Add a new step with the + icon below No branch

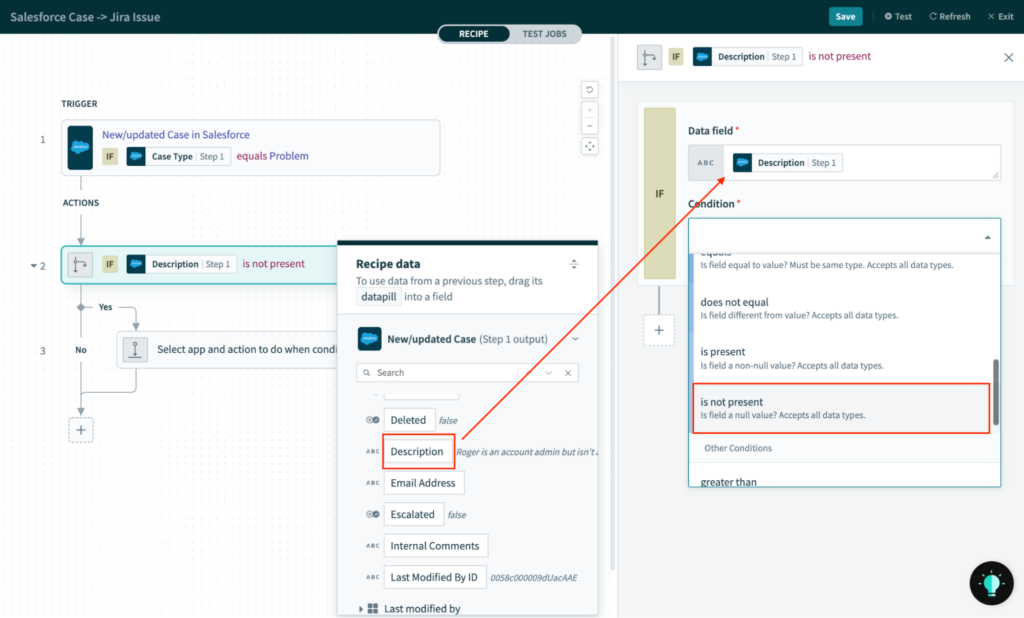(x=81, y=429)
